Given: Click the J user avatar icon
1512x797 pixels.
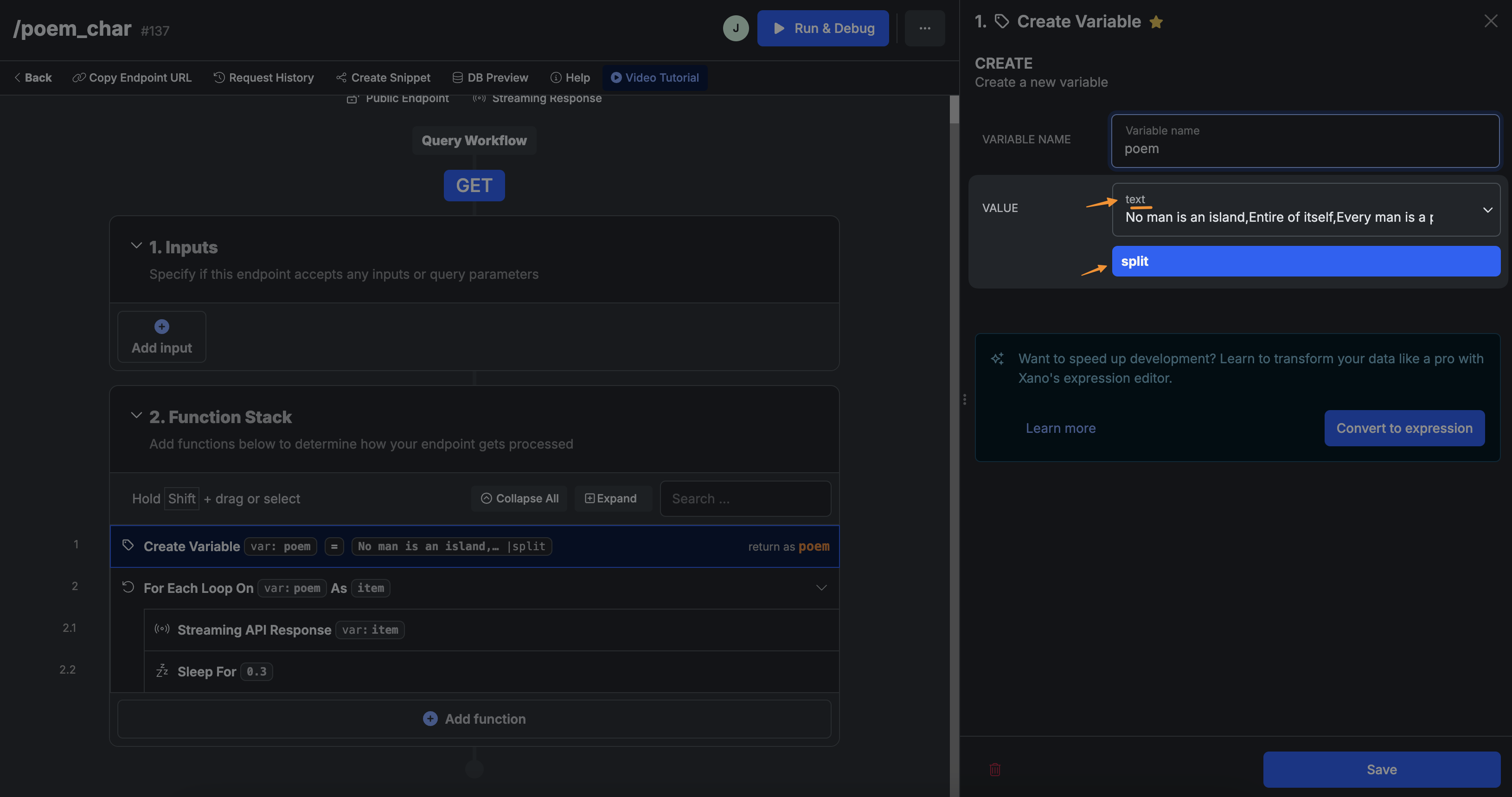Looking at the screenshot, I should [x=736, y=28].
